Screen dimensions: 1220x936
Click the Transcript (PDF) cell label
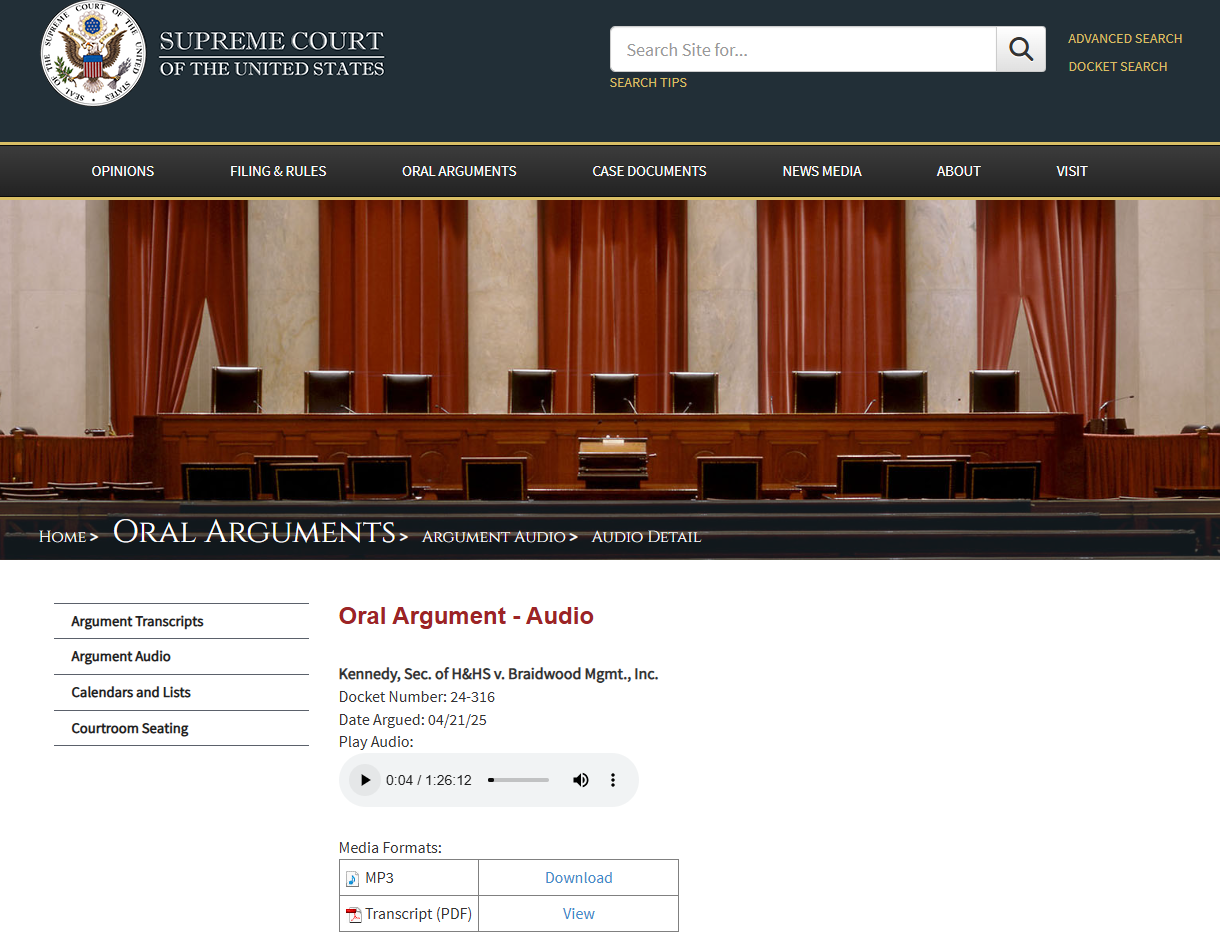pyautogui.click(x=418, y=914)
